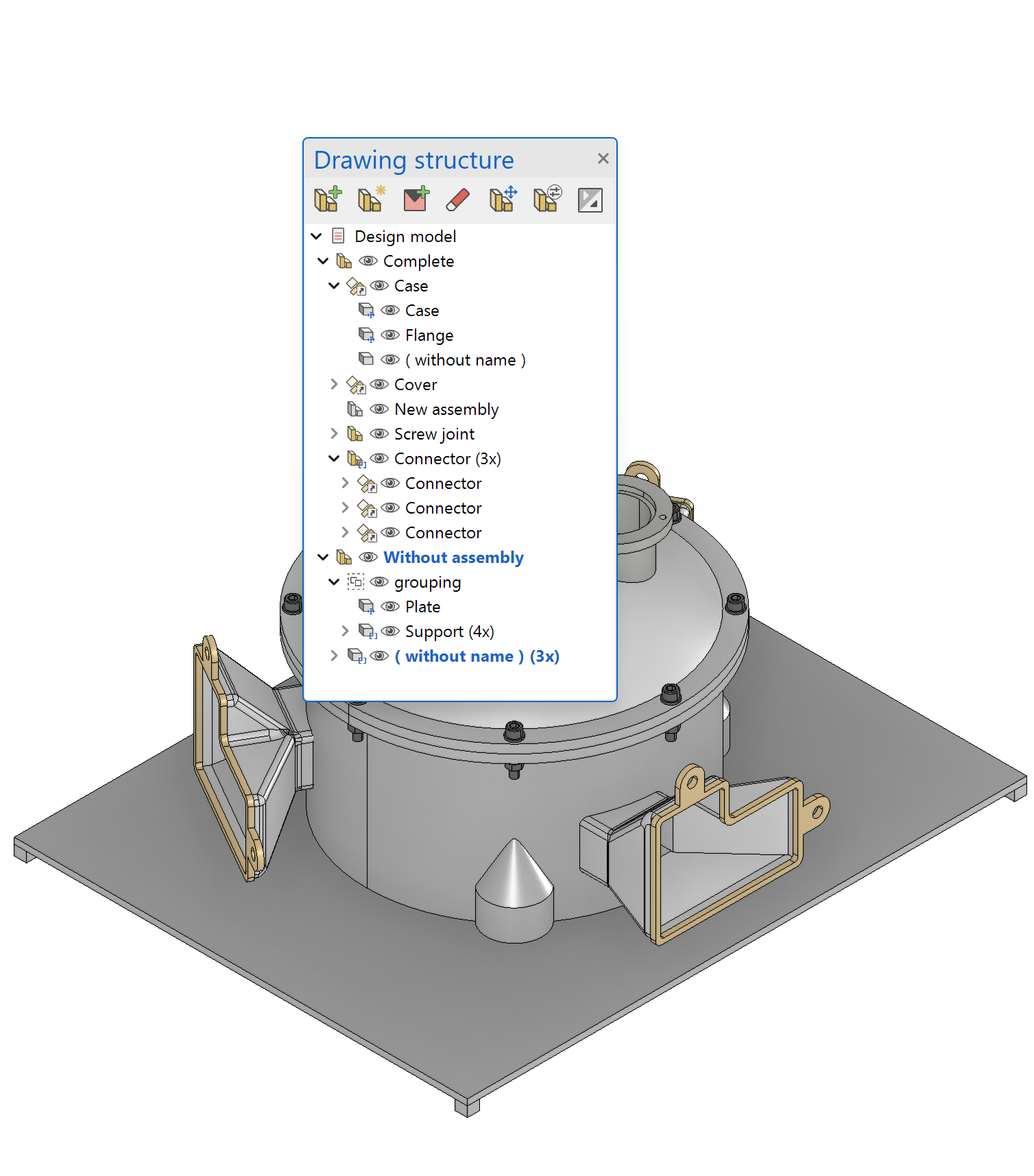Screen dimensions: 1034x1176
Task: Expand the Support (4x) node
Action: (345, 632)
